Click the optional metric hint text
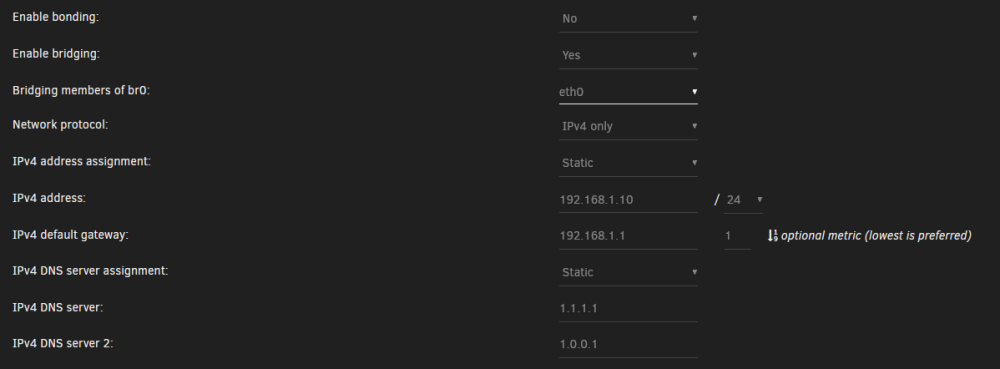This screenshot has height=369, width=1000. (x=876, y=236)
